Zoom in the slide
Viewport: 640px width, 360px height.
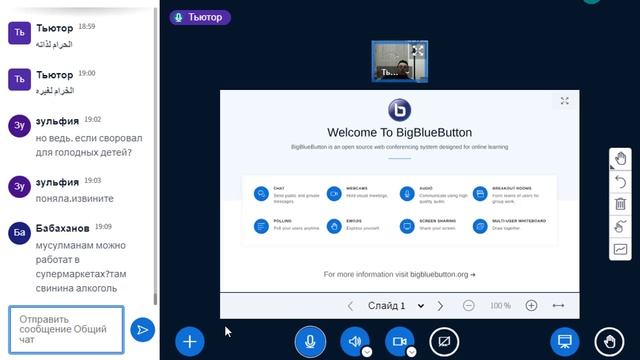tap(531, 305)
